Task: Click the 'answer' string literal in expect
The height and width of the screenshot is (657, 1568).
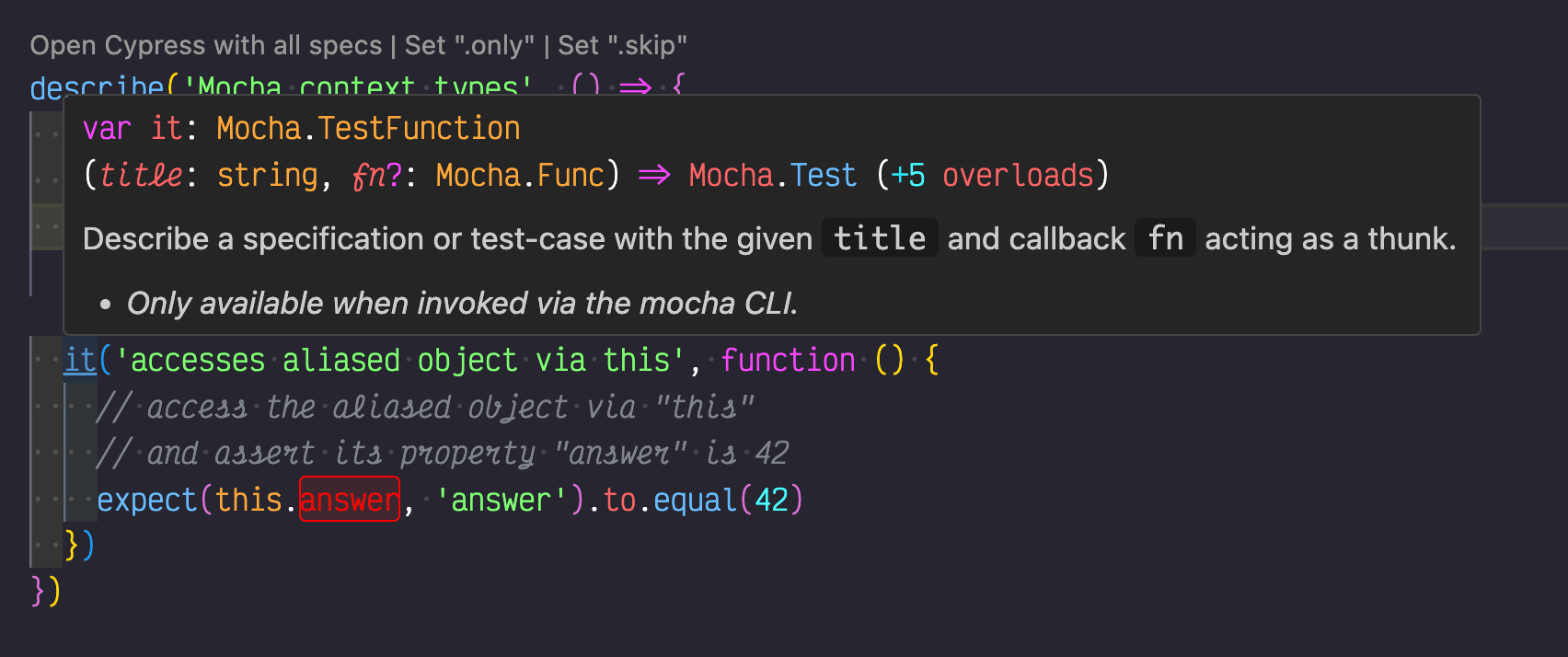Action: coord(502,500)
